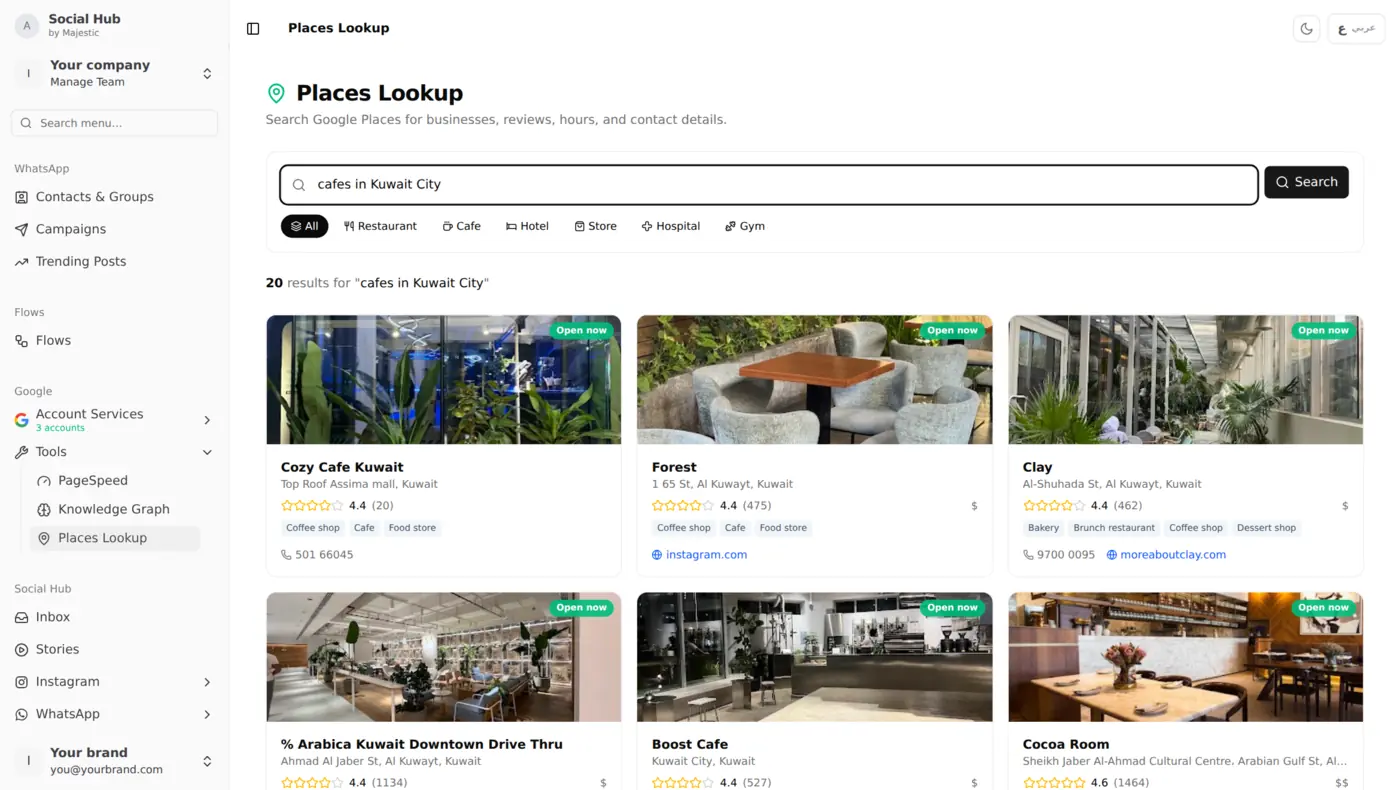This screenshot has height=790, width=1400.
Task: Click Cozy Cafe Kuwait title
Action: point(342,467)
